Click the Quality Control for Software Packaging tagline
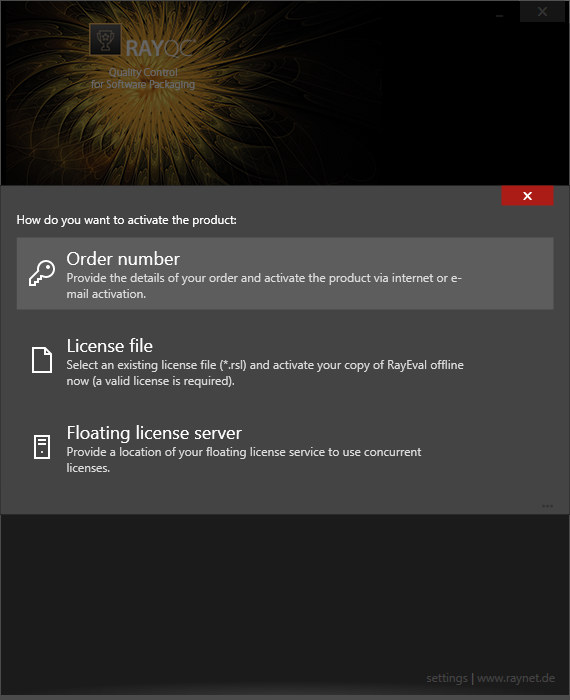Image resolution: width=570 pixels, height=700 pixels. pyautogui.click(x=143, y=78)
